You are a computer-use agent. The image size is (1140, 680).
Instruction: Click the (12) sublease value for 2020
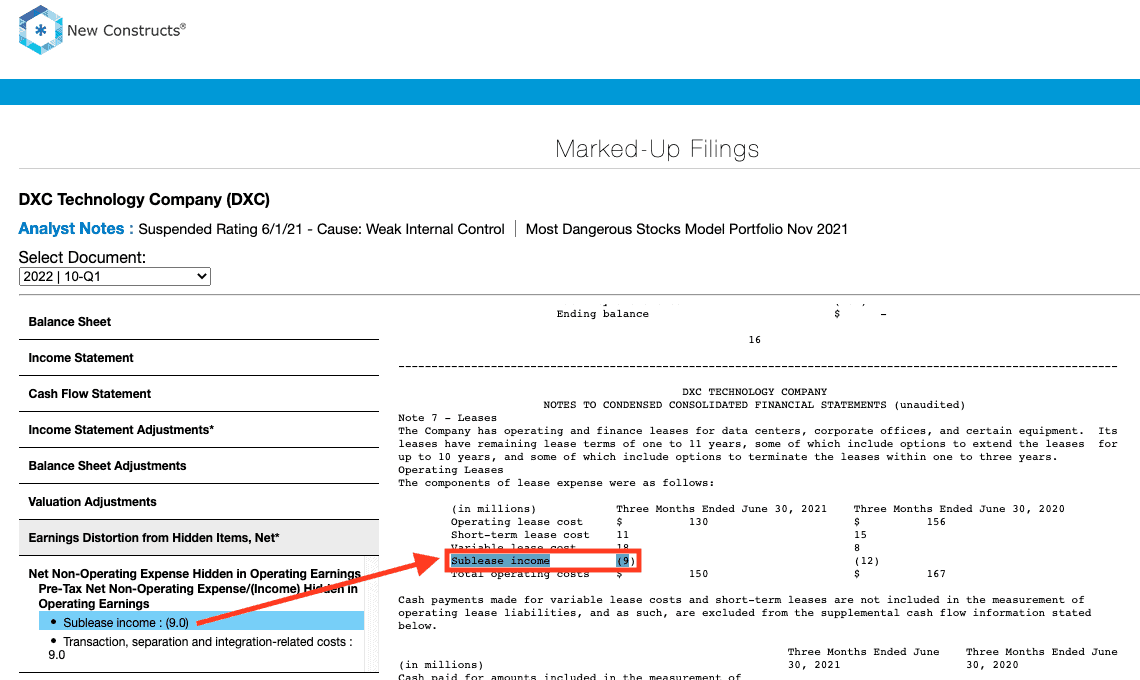[x=867, y=561]
